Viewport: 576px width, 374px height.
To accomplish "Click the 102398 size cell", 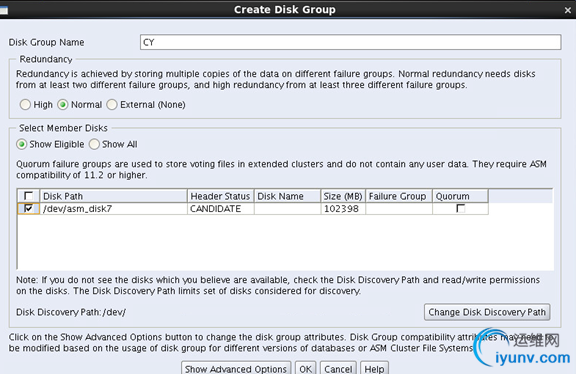I will point(343,209).
